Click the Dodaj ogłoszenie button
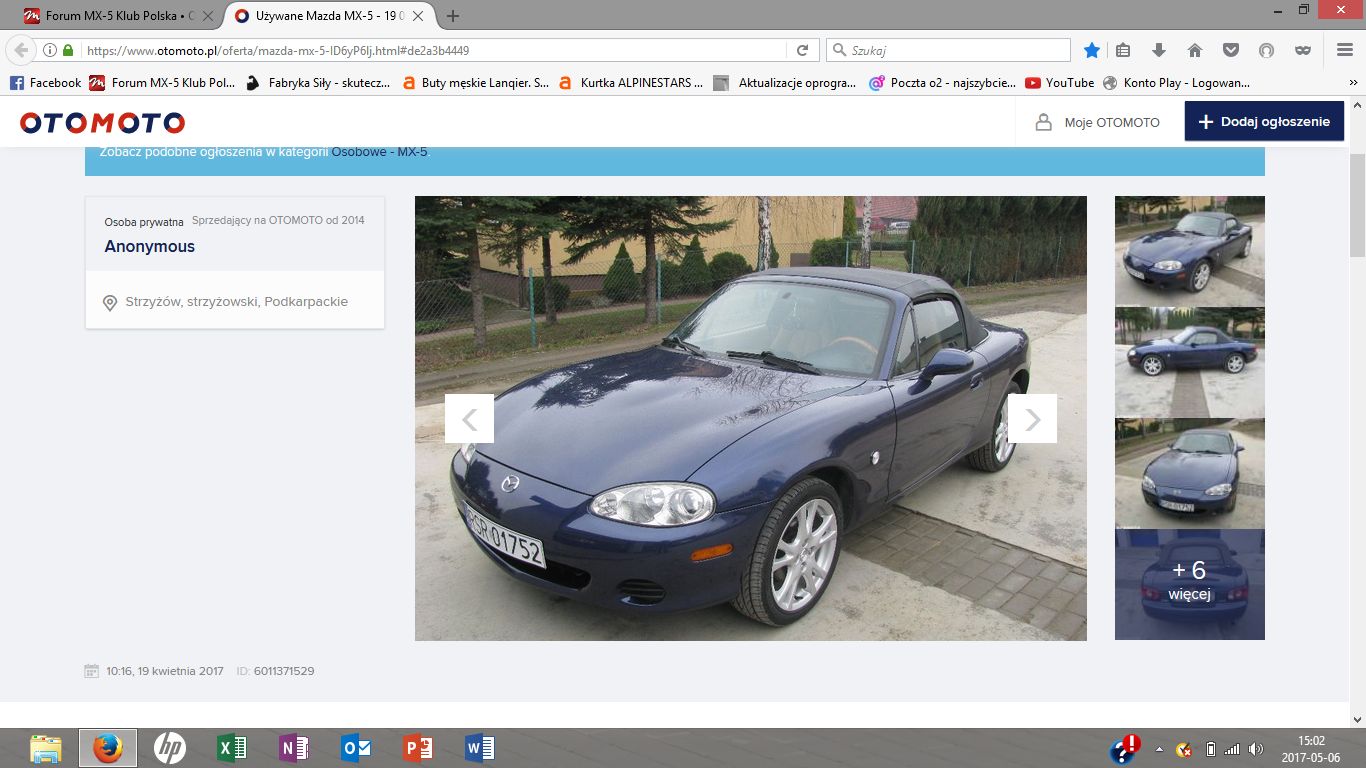 (1264, 121)
